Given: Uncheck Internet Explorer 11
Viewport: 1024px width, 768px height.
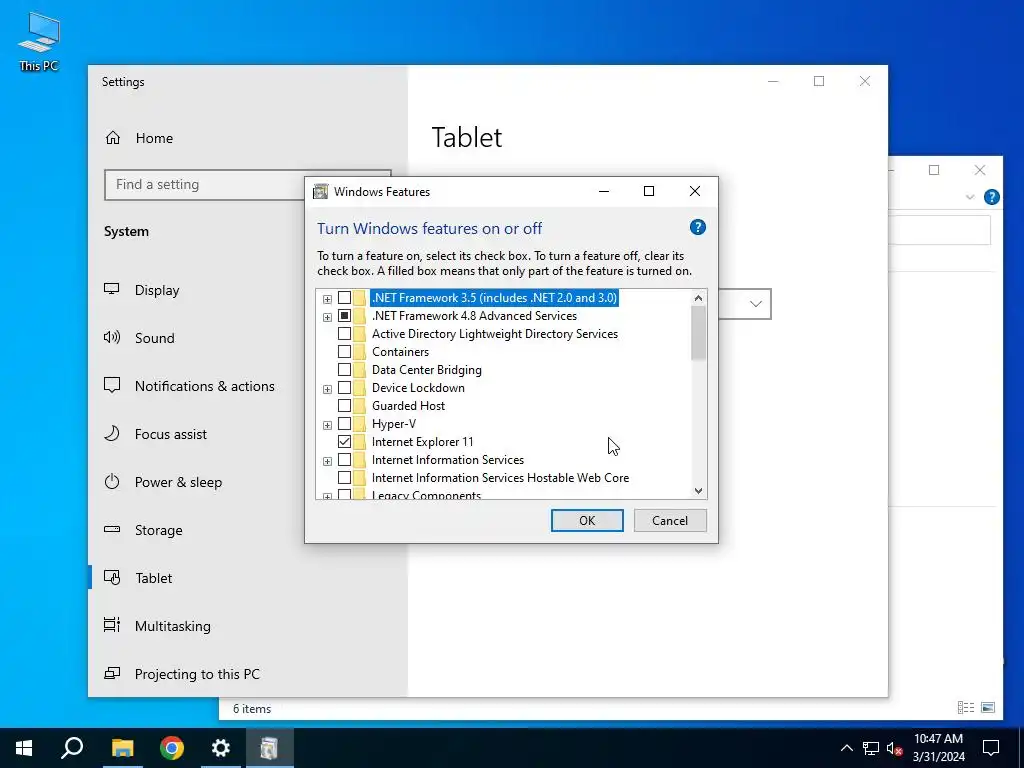Looking at the screenshot, I should [344, 442].
